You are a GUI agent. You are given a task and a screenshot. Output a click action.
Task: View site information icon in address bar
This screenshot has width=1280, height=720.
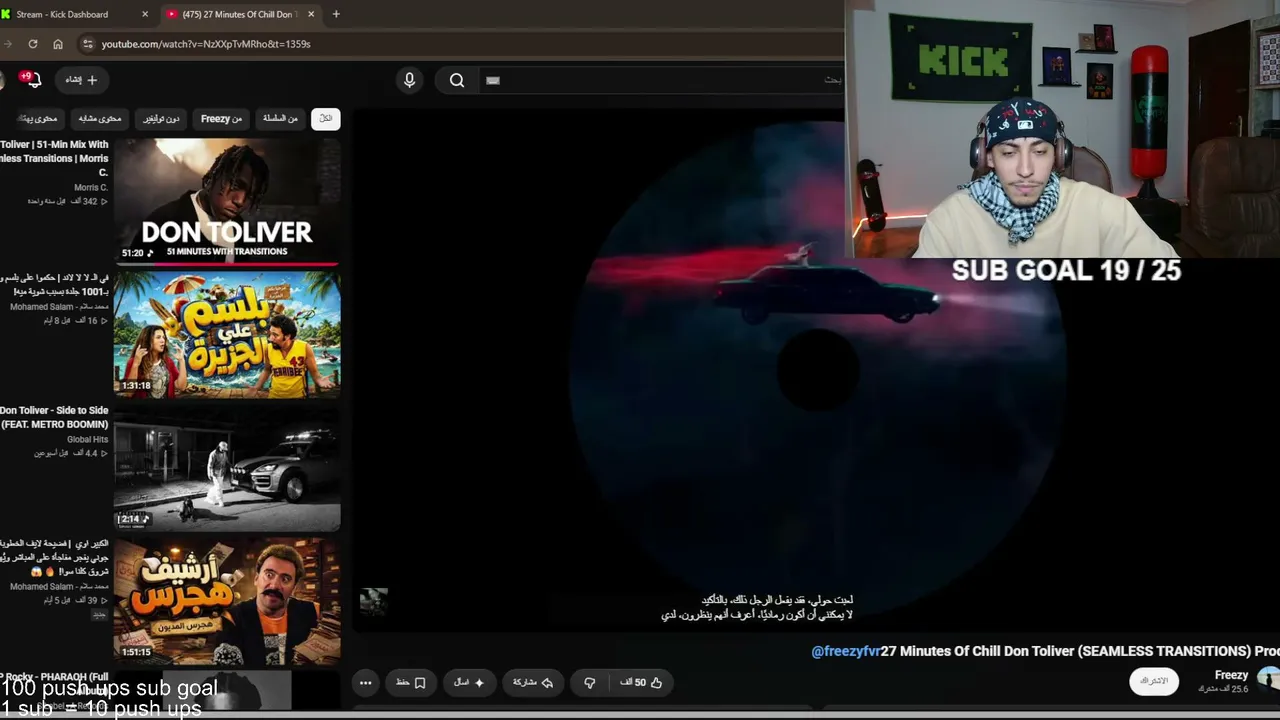point(88,44)
